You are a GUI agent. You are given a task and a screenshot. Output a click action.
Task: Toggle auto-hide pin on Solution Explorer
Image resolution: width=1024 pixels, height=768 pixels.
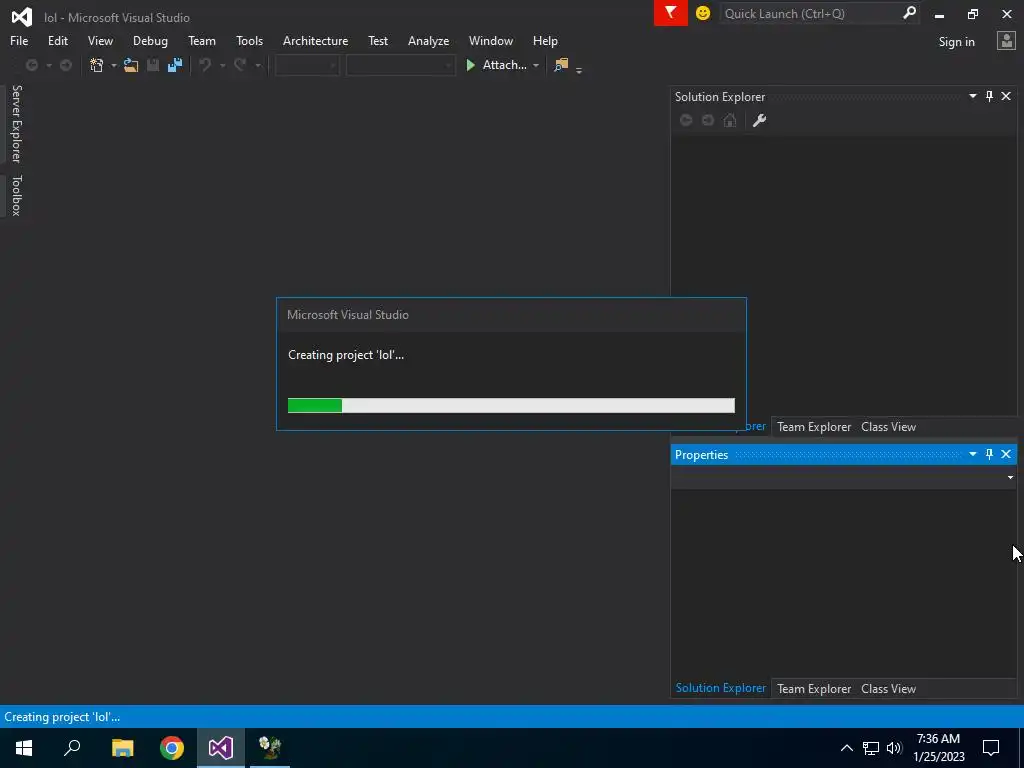(x=989, y=96)
